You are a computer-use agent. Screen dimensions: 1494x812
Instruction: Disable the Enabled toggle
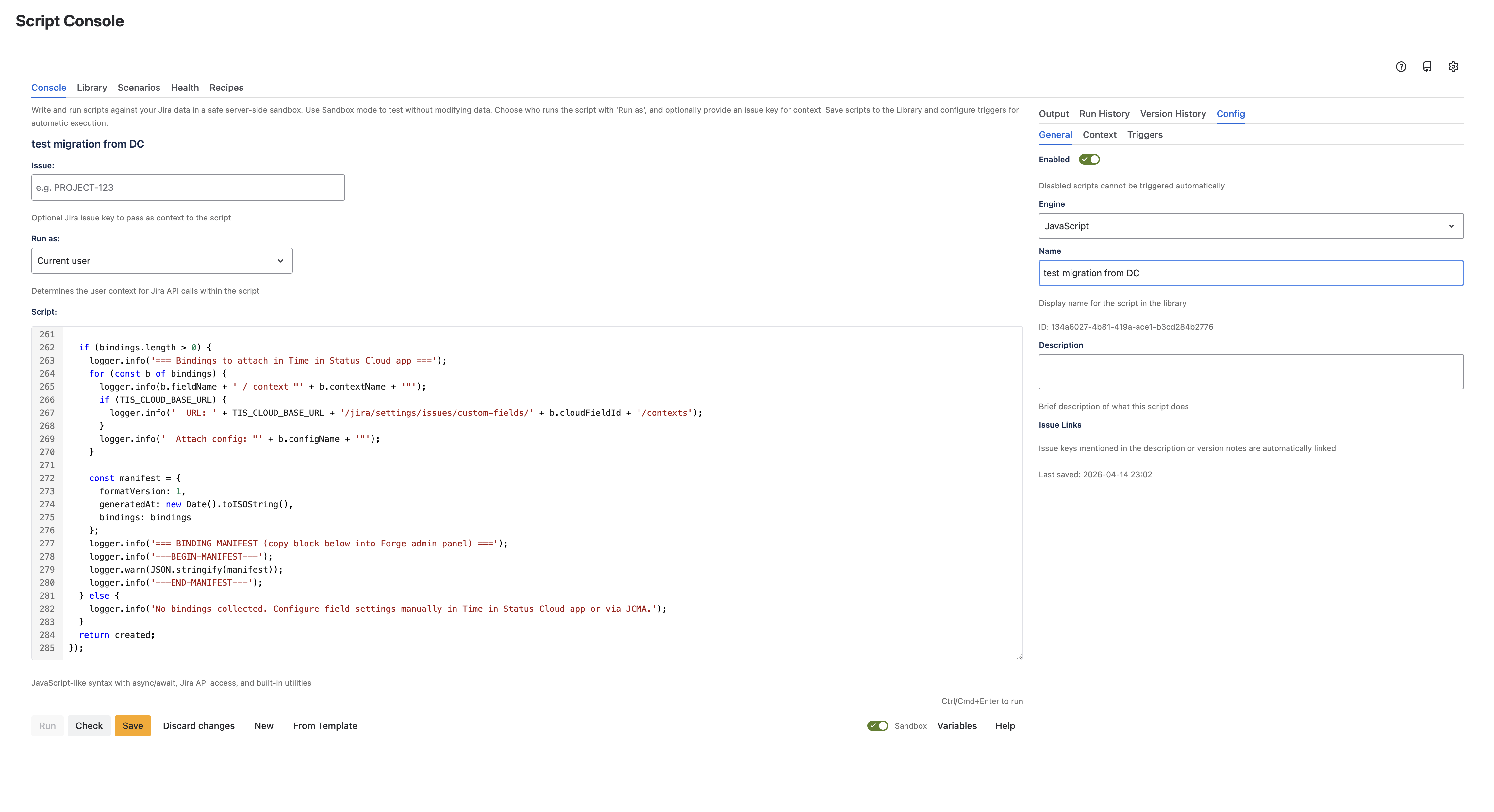1089,159
